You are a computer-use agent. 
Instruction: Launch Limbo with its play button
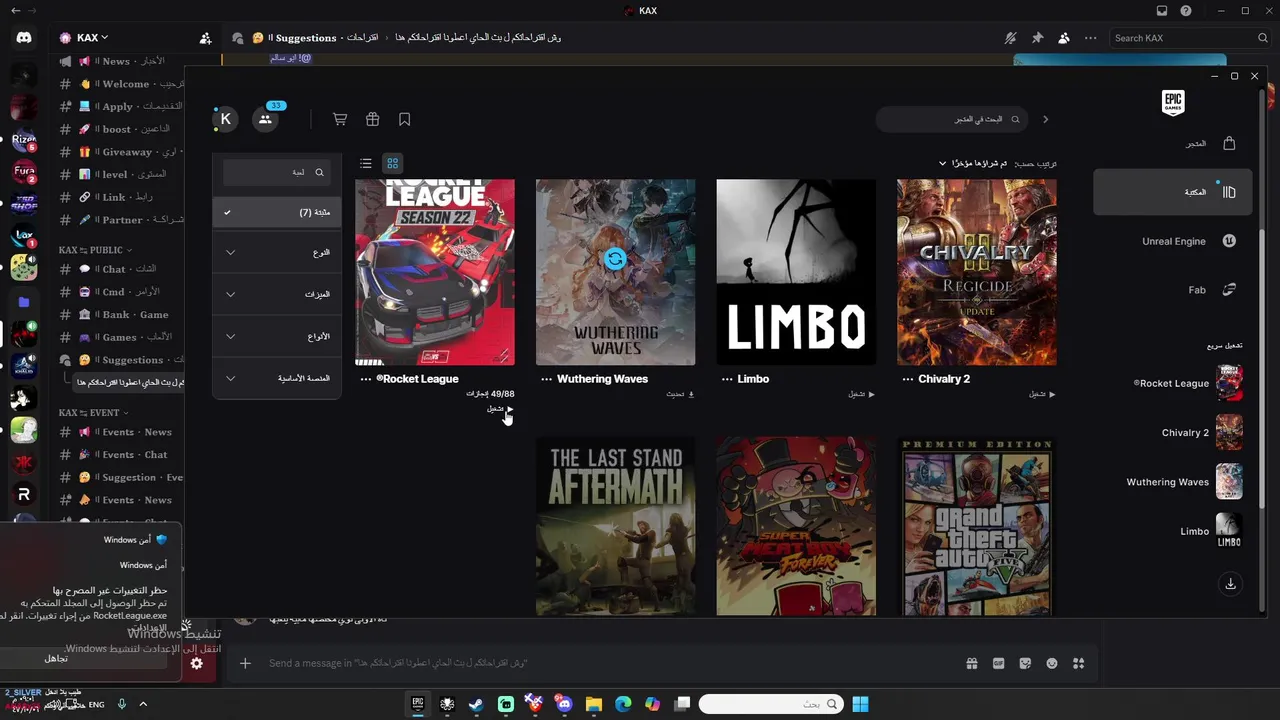[862, 394]
